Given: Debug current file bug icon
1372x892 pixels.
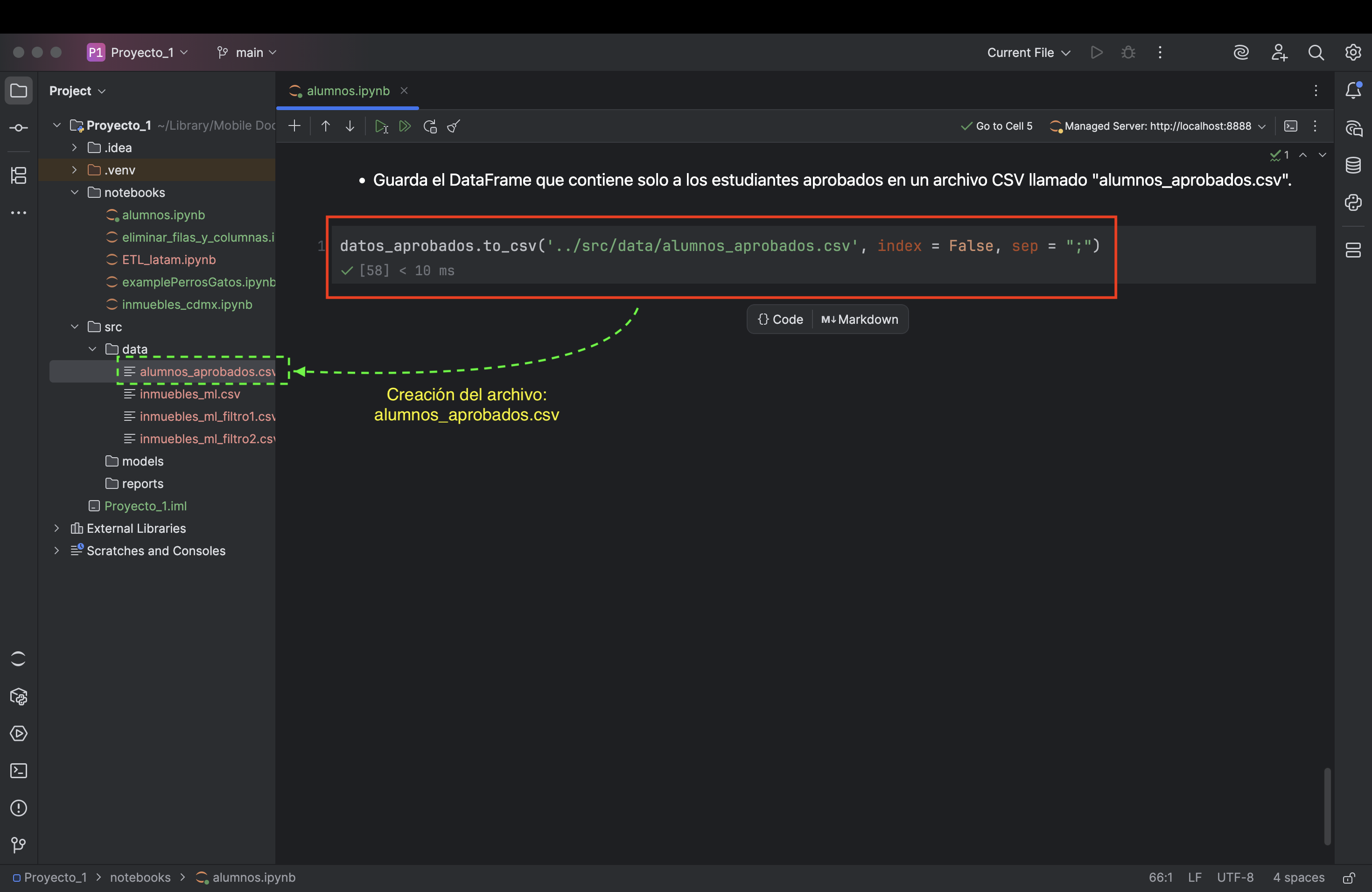Looking at the screenshot, I should [1128, 52].
